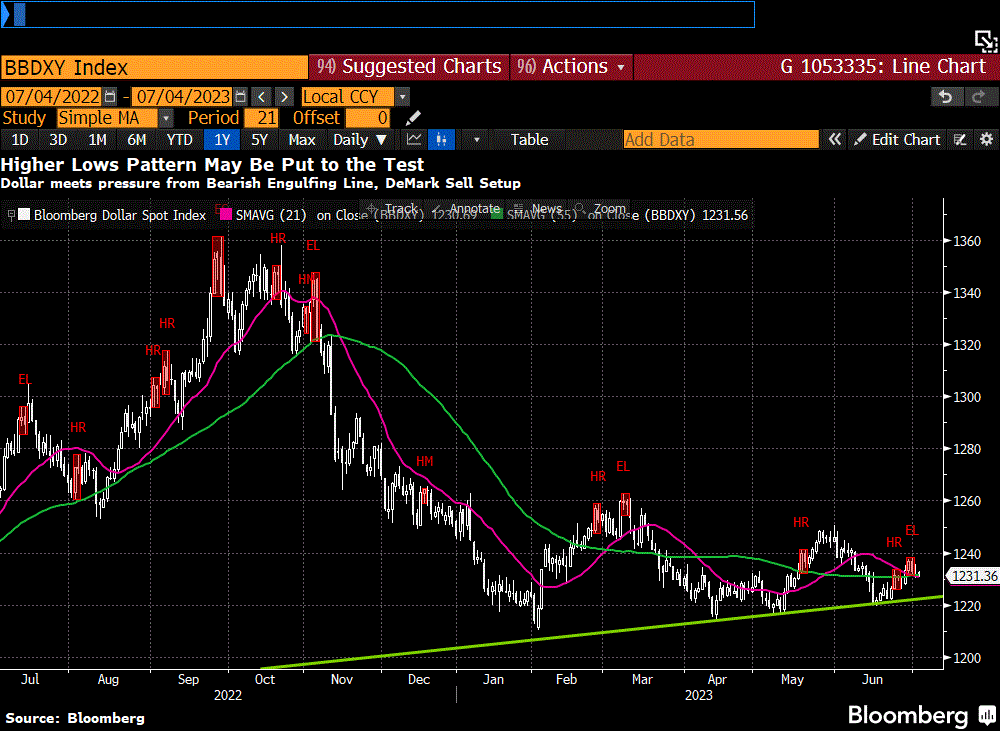The width and height of the screenshot is (1000, 731).
Task: Open the chart type dropdown arrow
Action: click(476, 140)
